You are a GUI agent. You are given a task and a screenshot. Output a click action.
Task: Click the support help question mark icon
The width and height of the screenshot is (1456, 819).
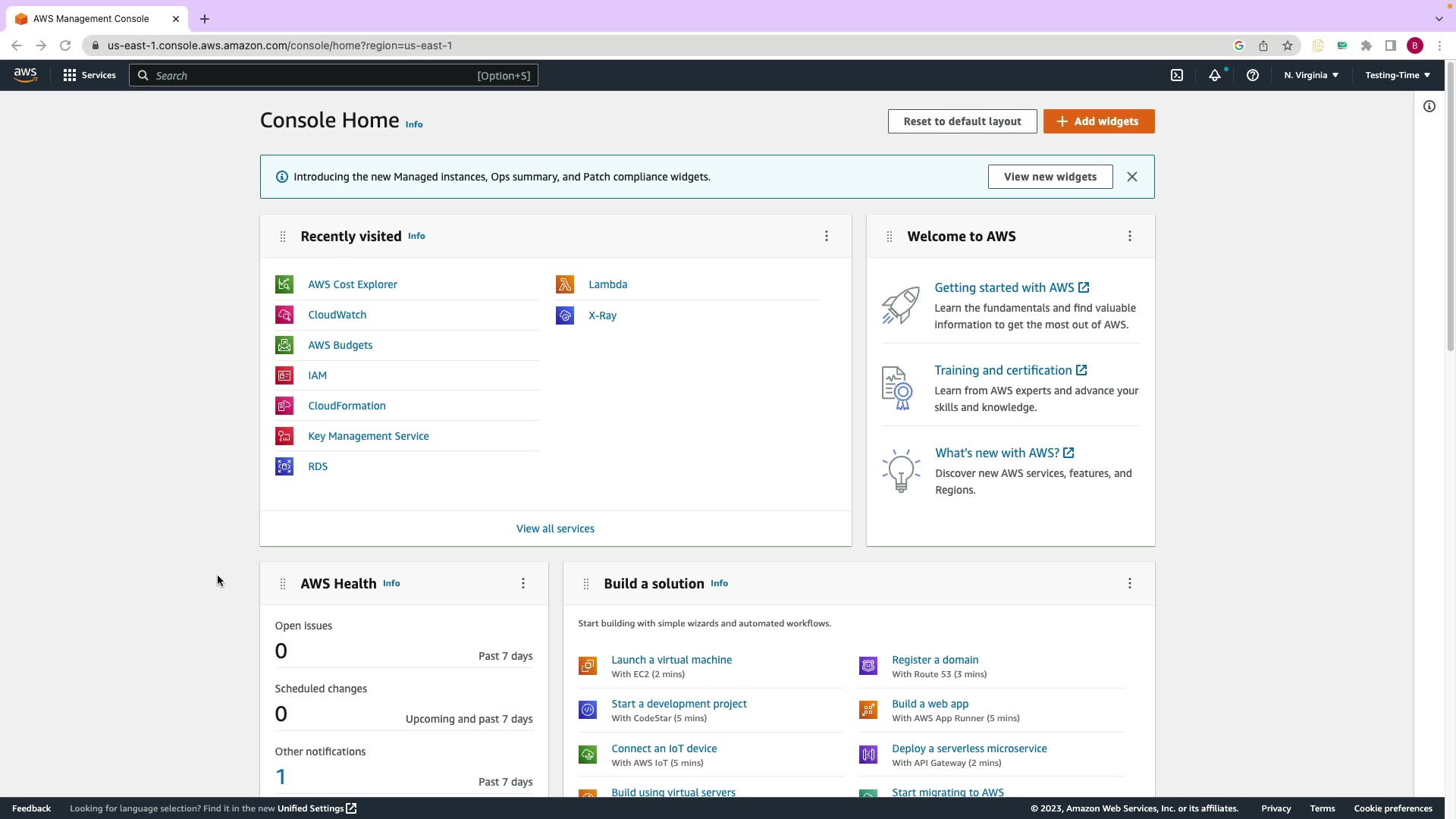[1253, 75]
